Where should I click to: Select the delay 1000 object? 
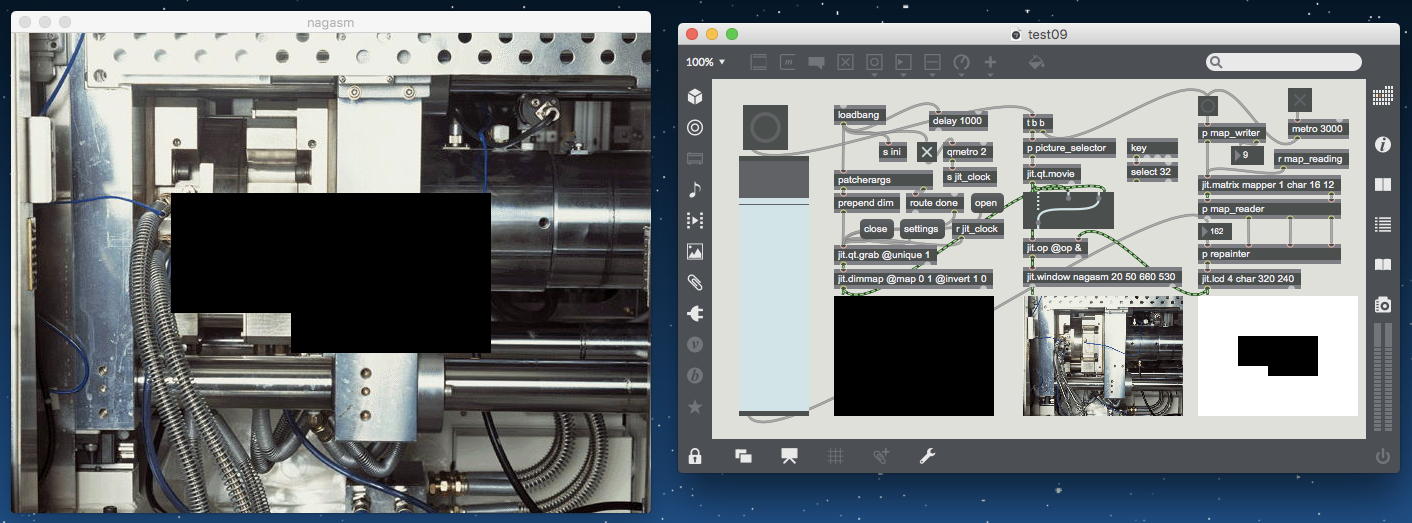958,121
